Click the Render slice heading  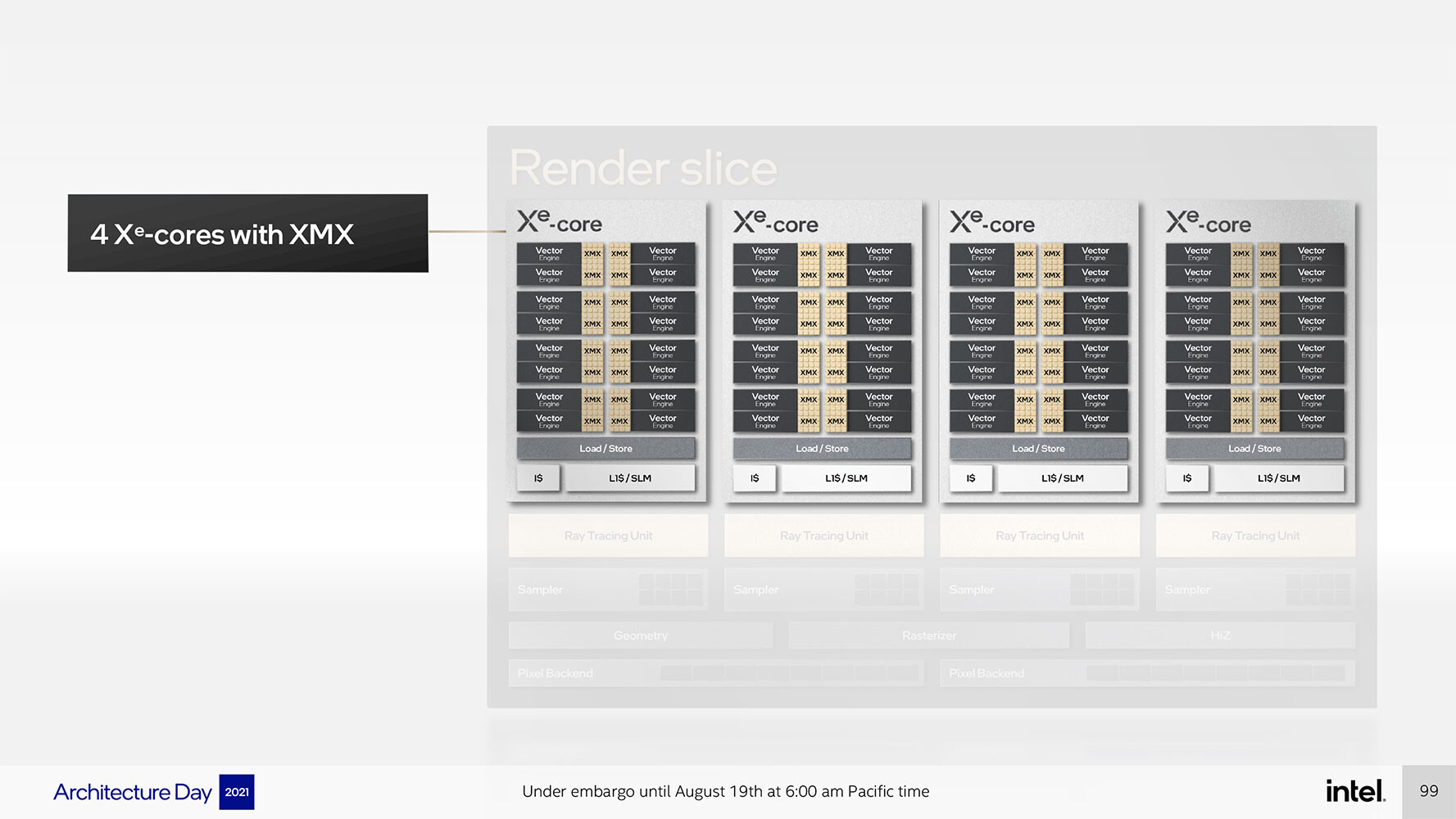[643, 169]
